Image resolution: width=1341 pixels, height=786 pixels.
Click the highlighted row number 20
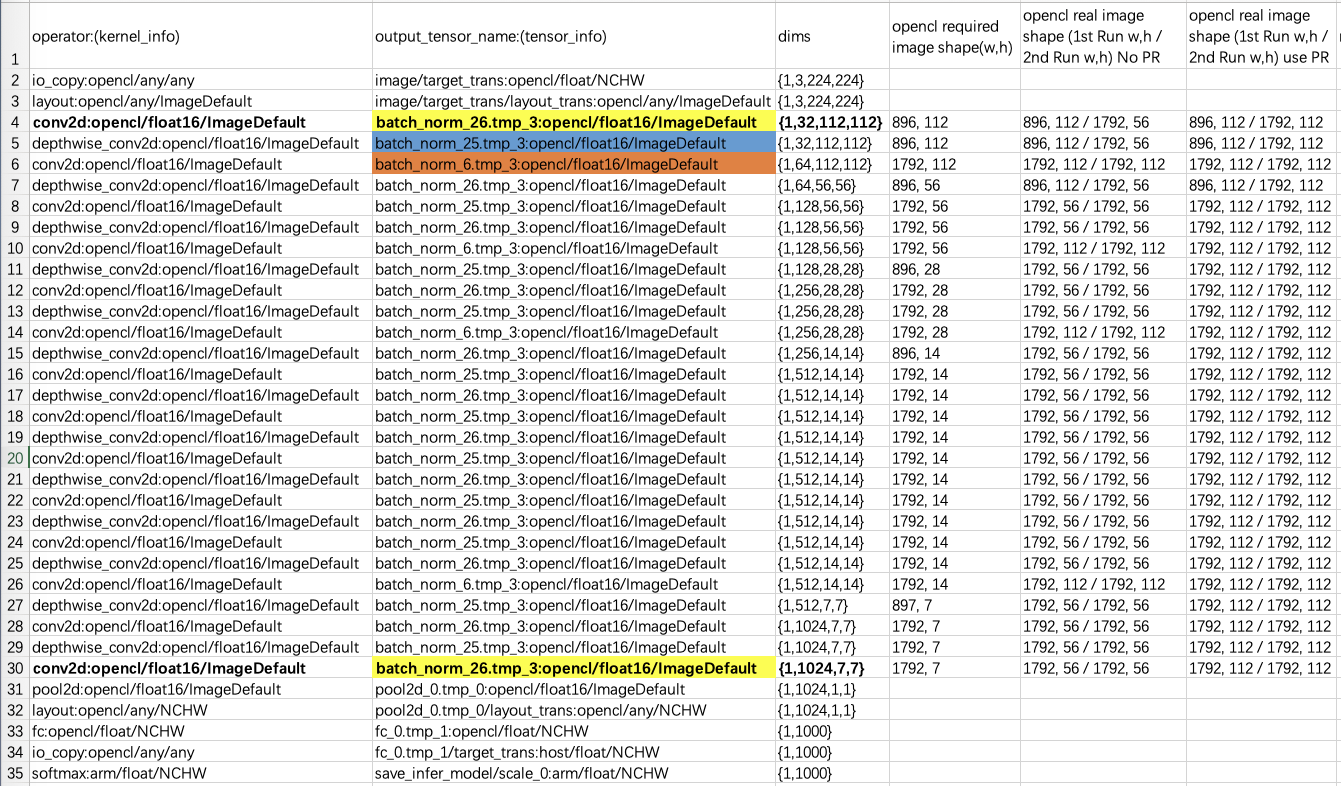(14, 458)
